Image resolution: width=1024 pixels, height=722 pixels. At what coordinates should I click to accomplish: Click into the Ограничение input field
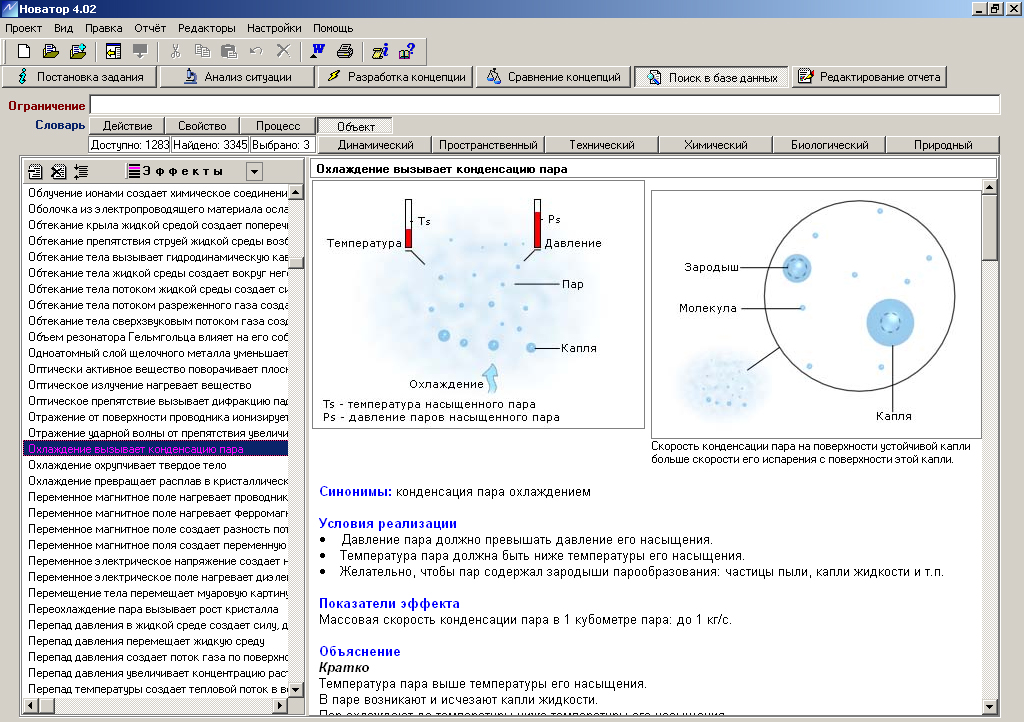tap(545, 105)
